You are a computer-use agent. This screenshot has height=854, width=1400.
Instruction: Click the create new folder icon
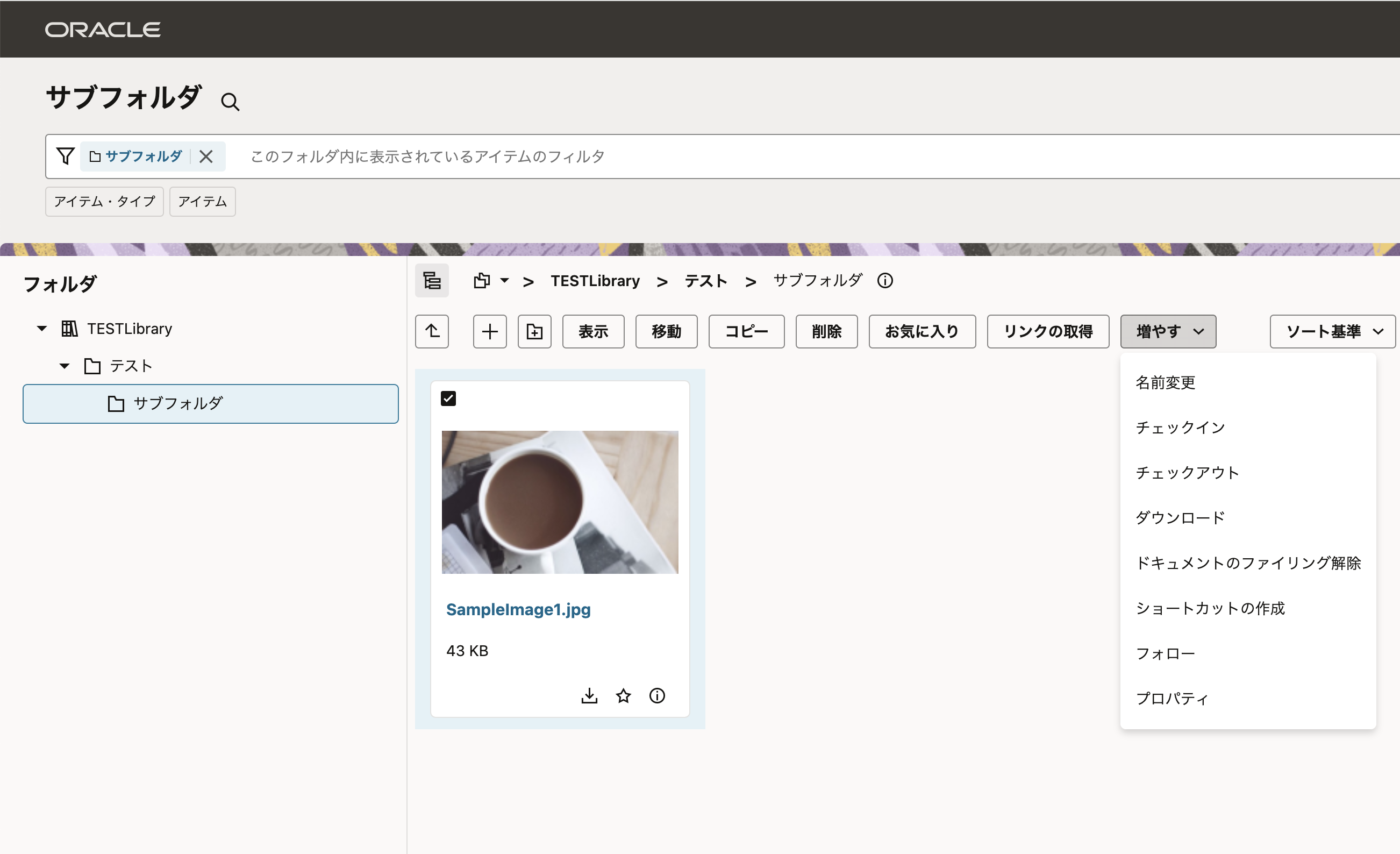(534, 331)
